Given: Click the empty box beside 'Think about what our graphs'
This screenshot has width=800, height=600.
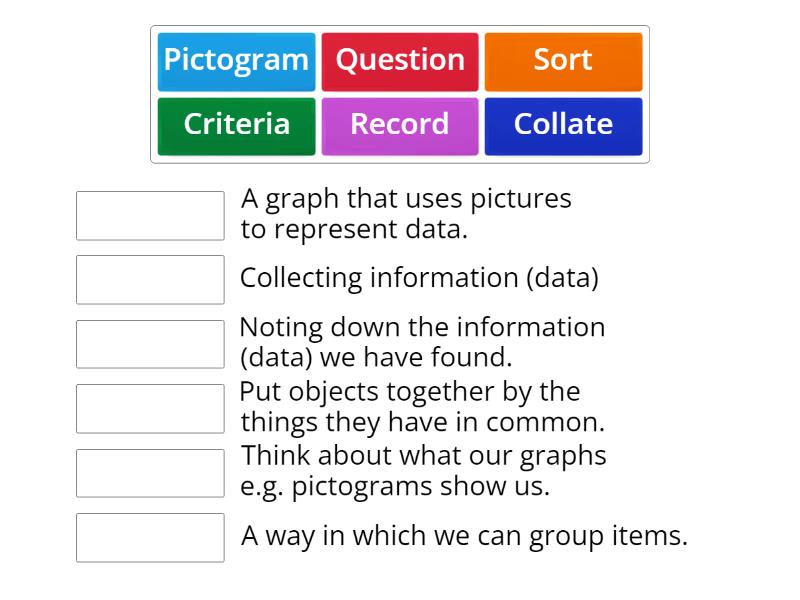Looking at the screenshot, I should click(150, 473).
